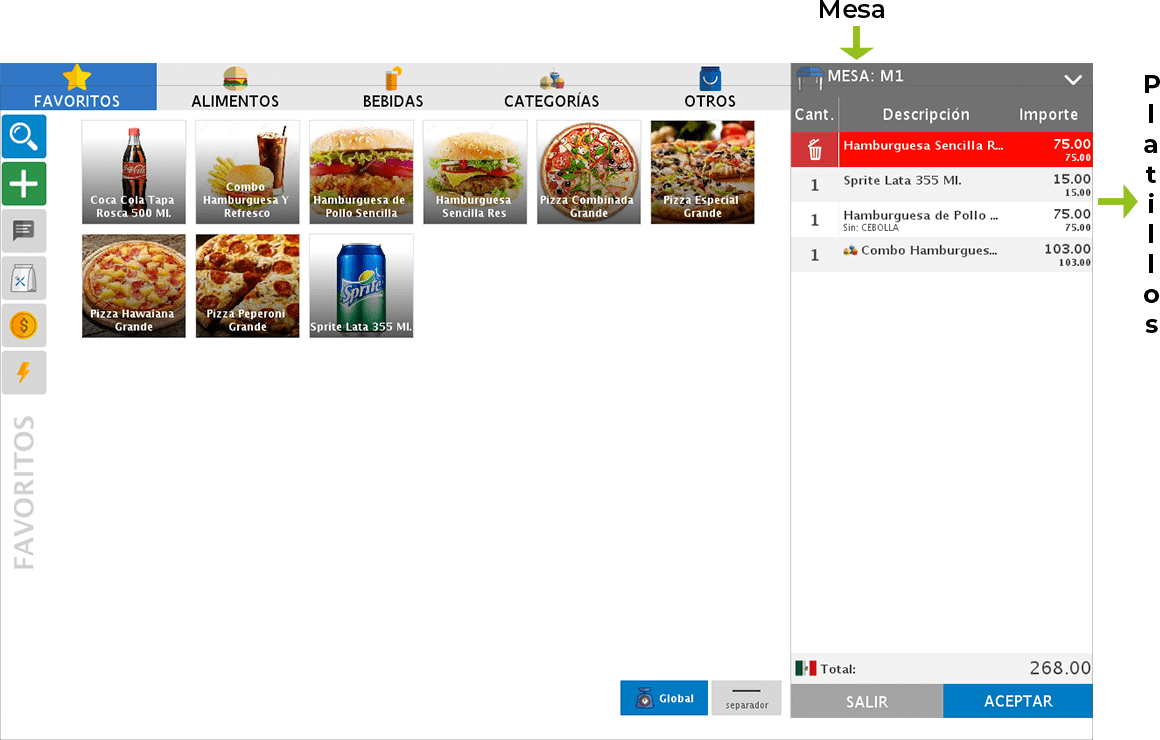This screenshot has height=740, width=1160.
Task: Select the CATEGORÍAS tab
Action: (551, 88)
